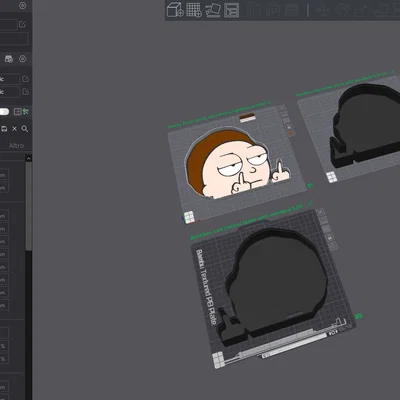Click the plate type icon in filament header
The width and height of the screenshot is (400, 400).
[x=9, y=59]
